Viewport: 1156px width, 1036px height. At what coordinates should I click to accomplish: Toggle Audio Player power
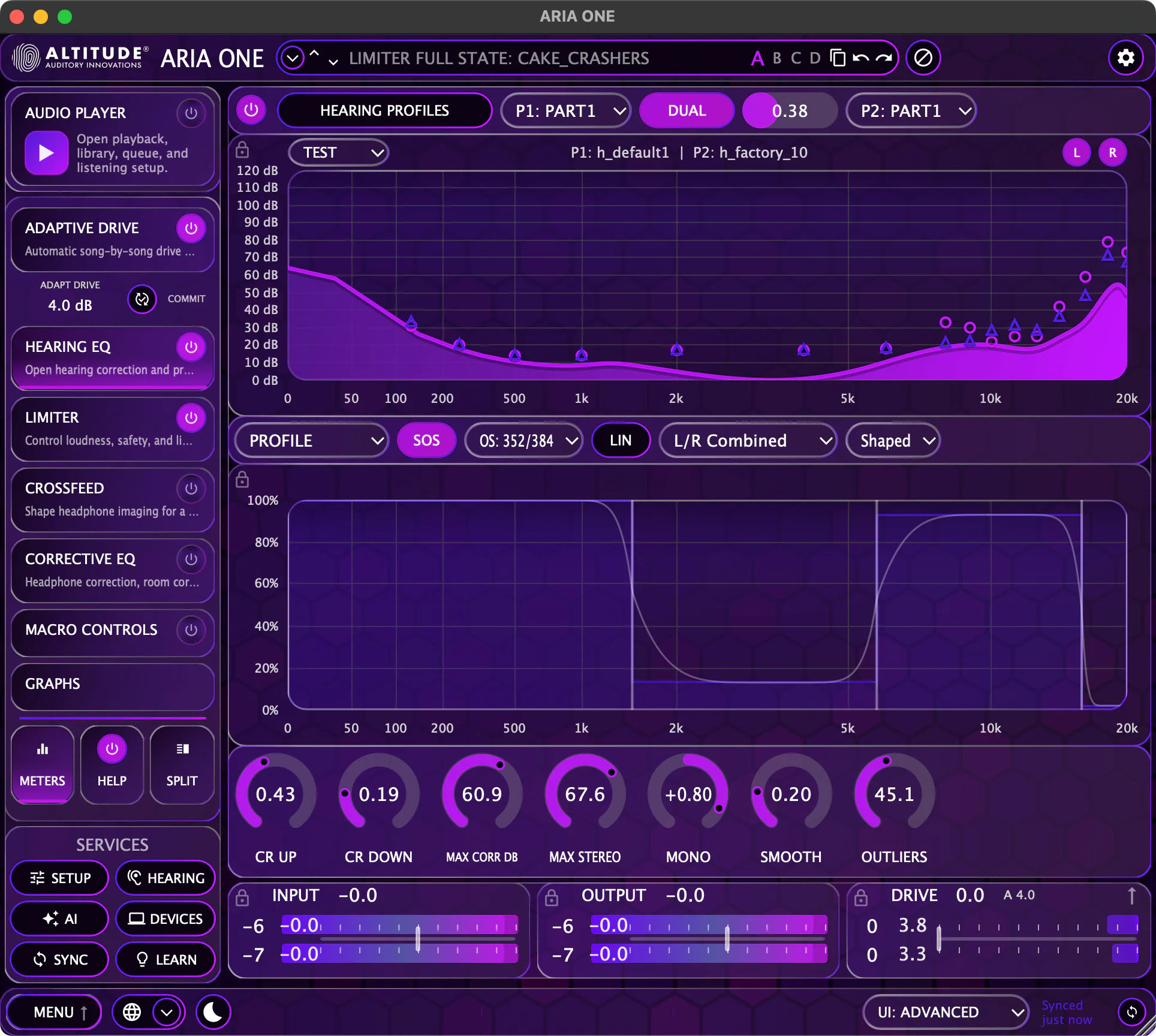[x=191, y=113]
